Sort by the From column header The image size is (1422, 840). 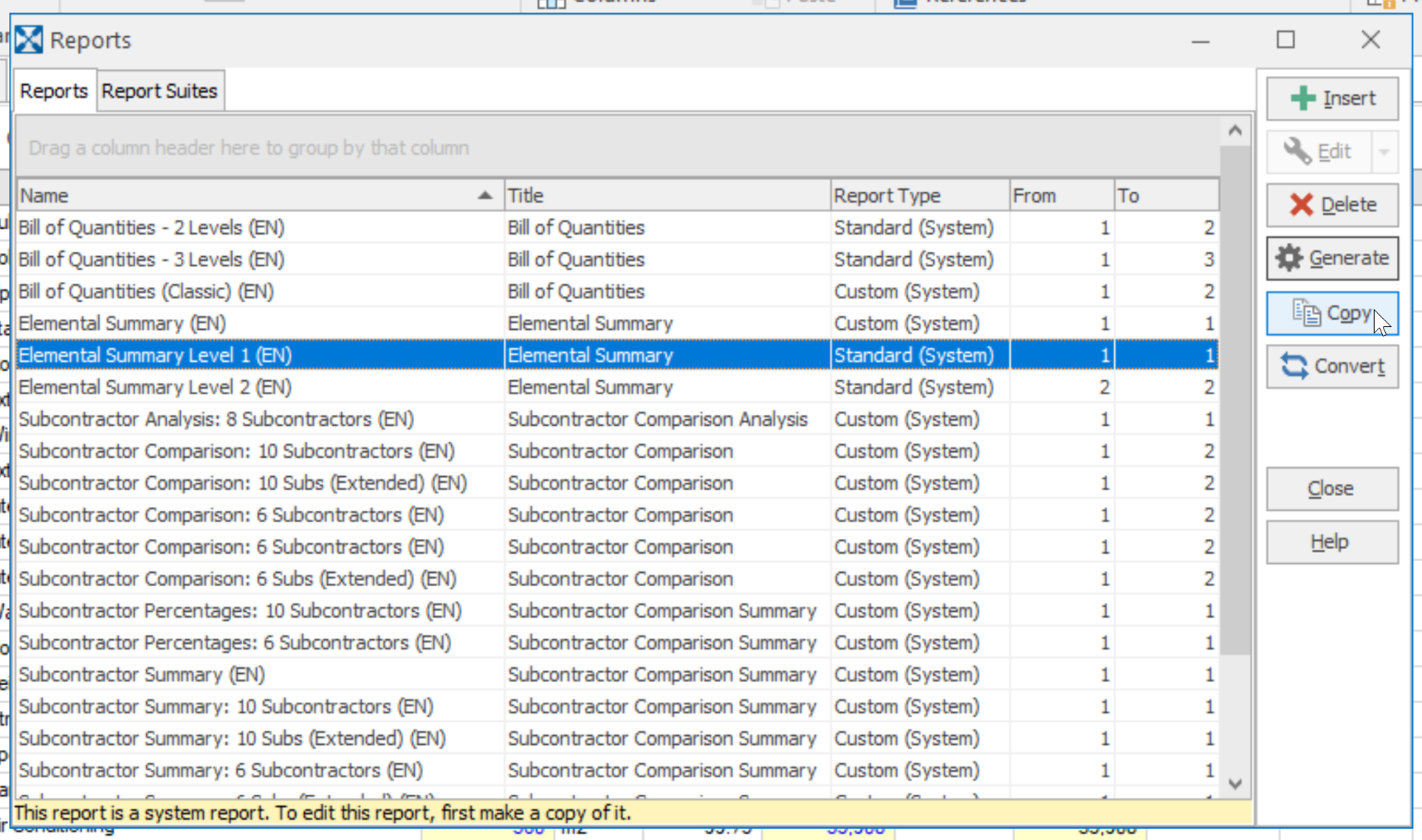(x=1062, y=196)
